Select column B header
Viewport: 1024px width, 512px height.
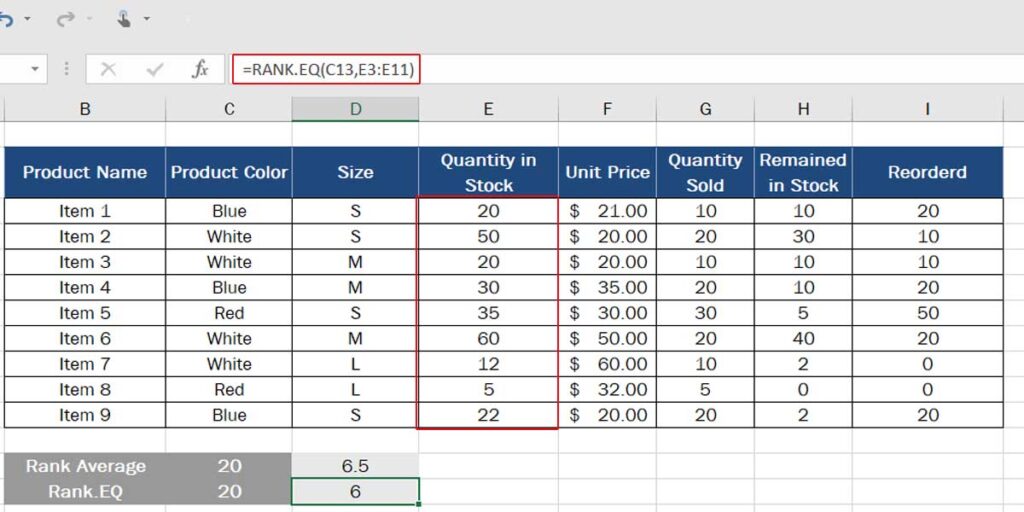pos(85,109)
